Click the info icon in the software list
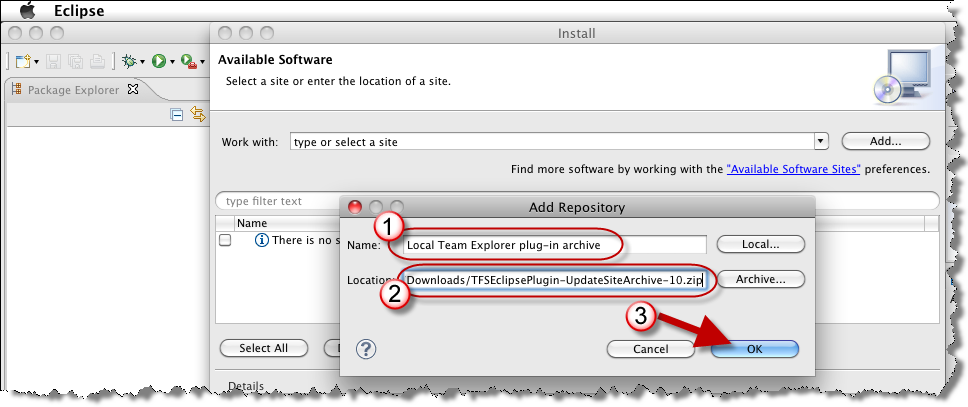The image size is (968, 407). (x=262, y=240)
